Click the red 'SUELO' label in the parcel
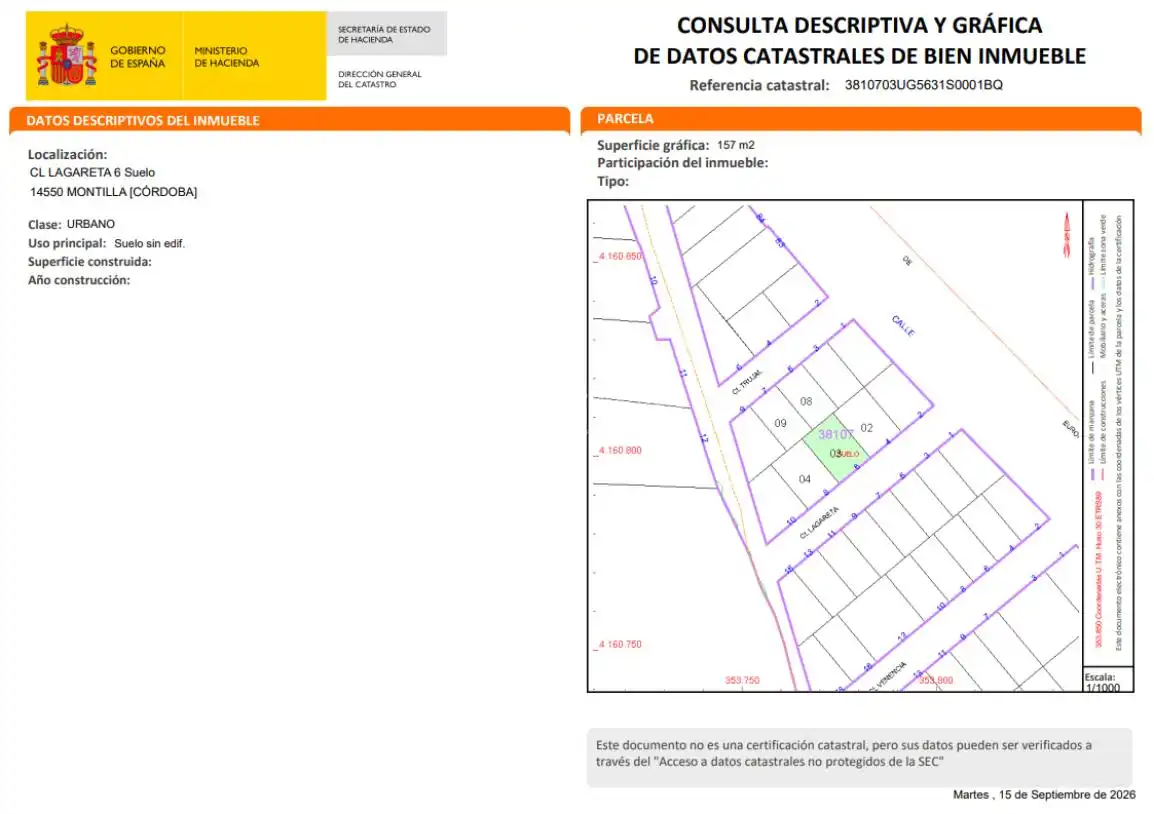The height and width of the screenshot is (814, 1154). tap(848, 454)
